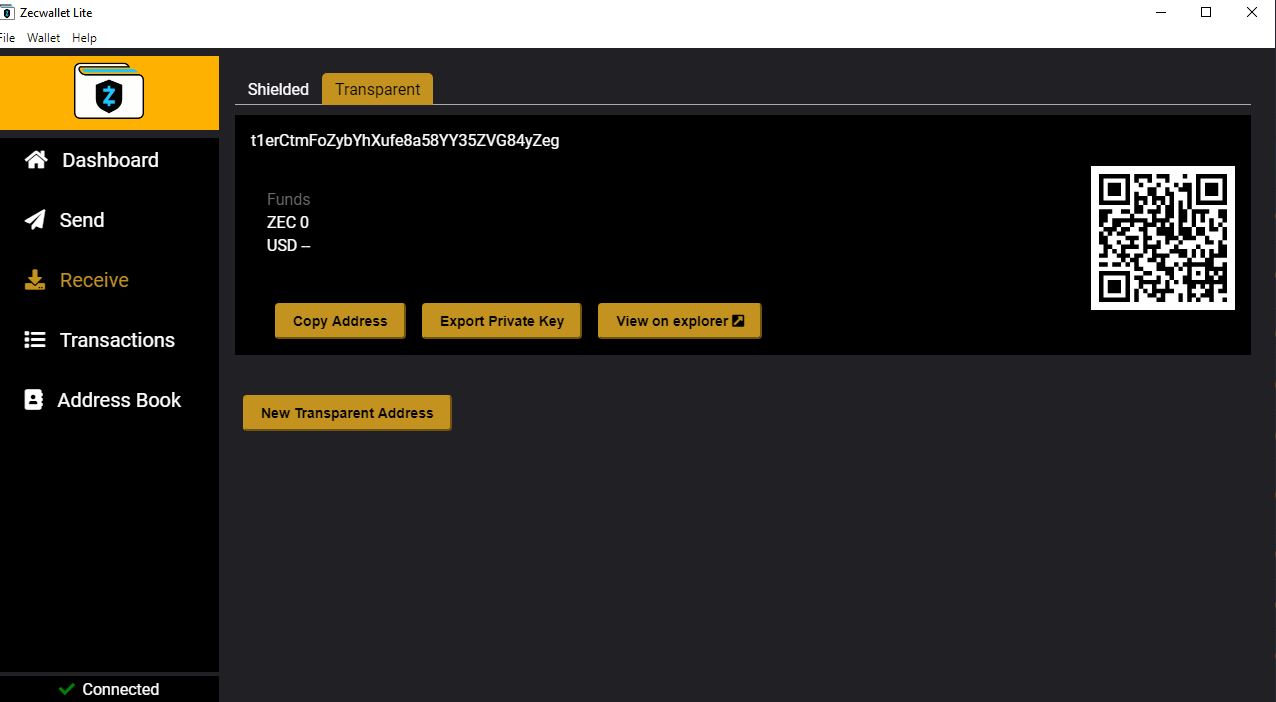Screen dimensions: 1276x702
Task: Open the Wallet menu
Action: pos(43,38)
